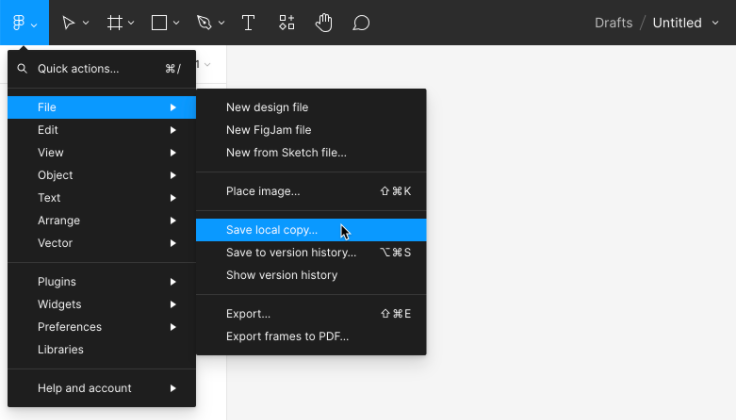Open the Preferences submenu
The height and width of the screenshot is (420, 736).
coord(102,327)
